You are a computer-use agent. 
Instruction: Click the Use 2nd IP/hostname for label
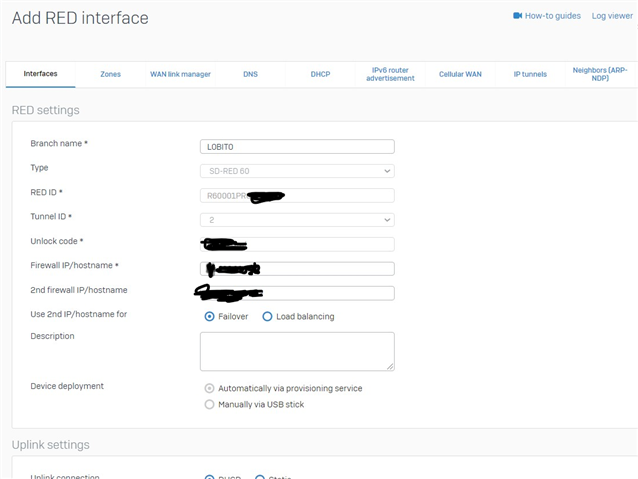[79, 314]
